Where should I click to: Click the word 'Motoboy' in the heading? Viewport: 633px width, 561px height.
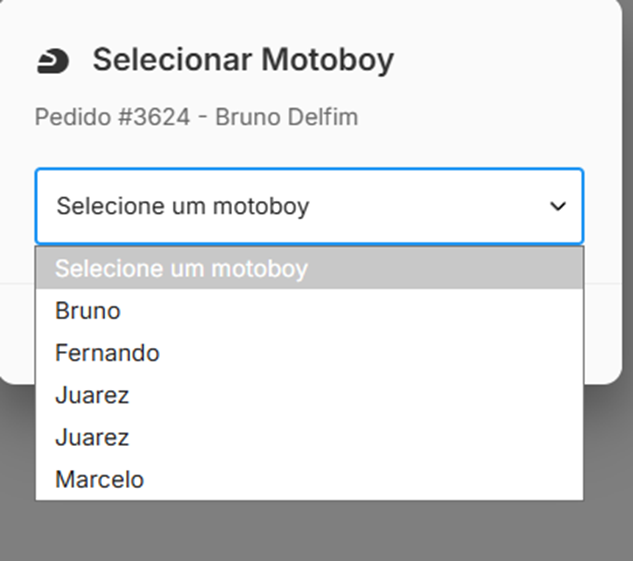[328, 60]
